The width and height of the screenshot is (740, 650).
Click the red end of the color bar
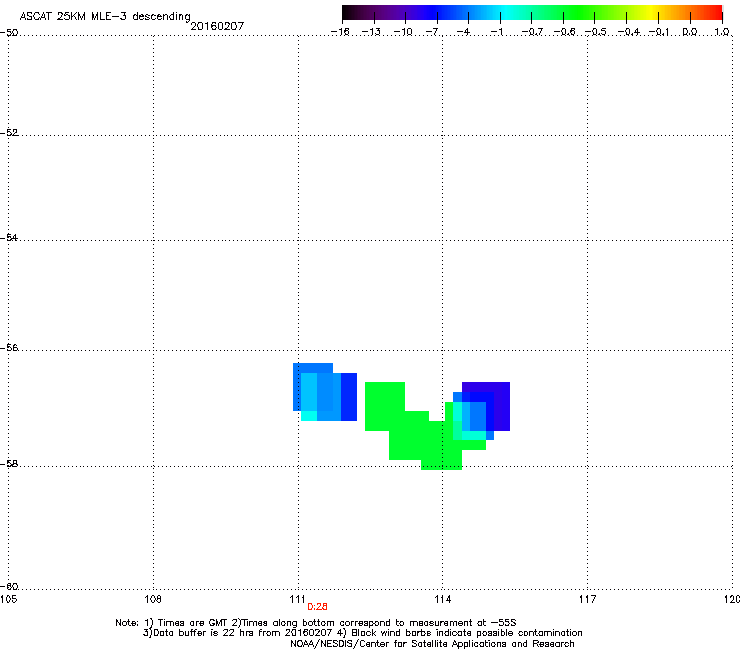[x=716, y=13]
